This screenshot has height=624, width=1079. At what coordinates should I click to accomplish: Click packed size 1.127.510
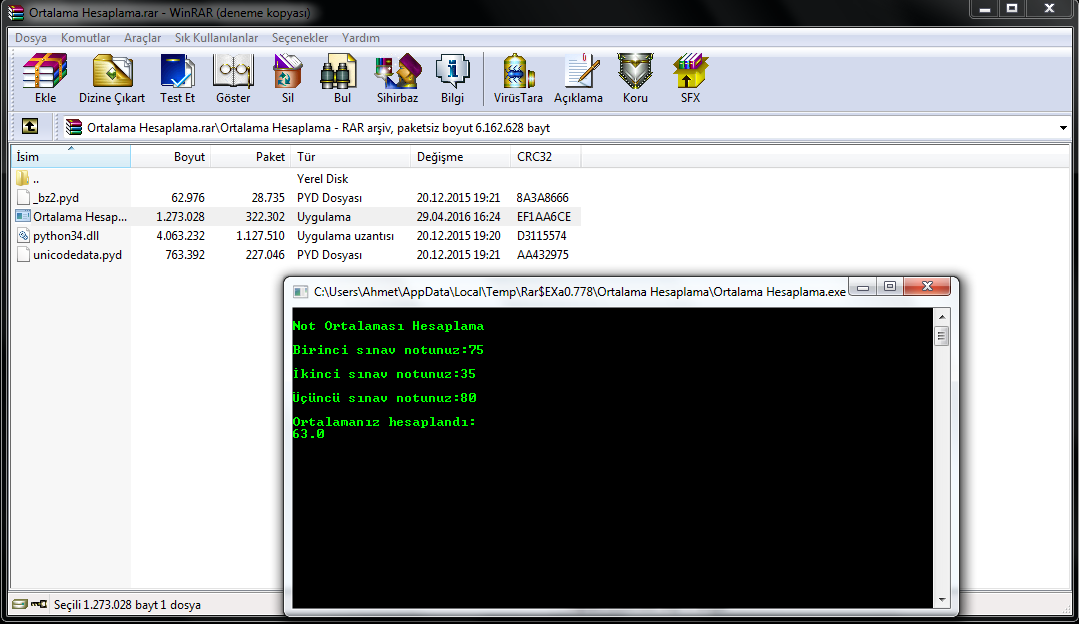[x=260, y=236]
